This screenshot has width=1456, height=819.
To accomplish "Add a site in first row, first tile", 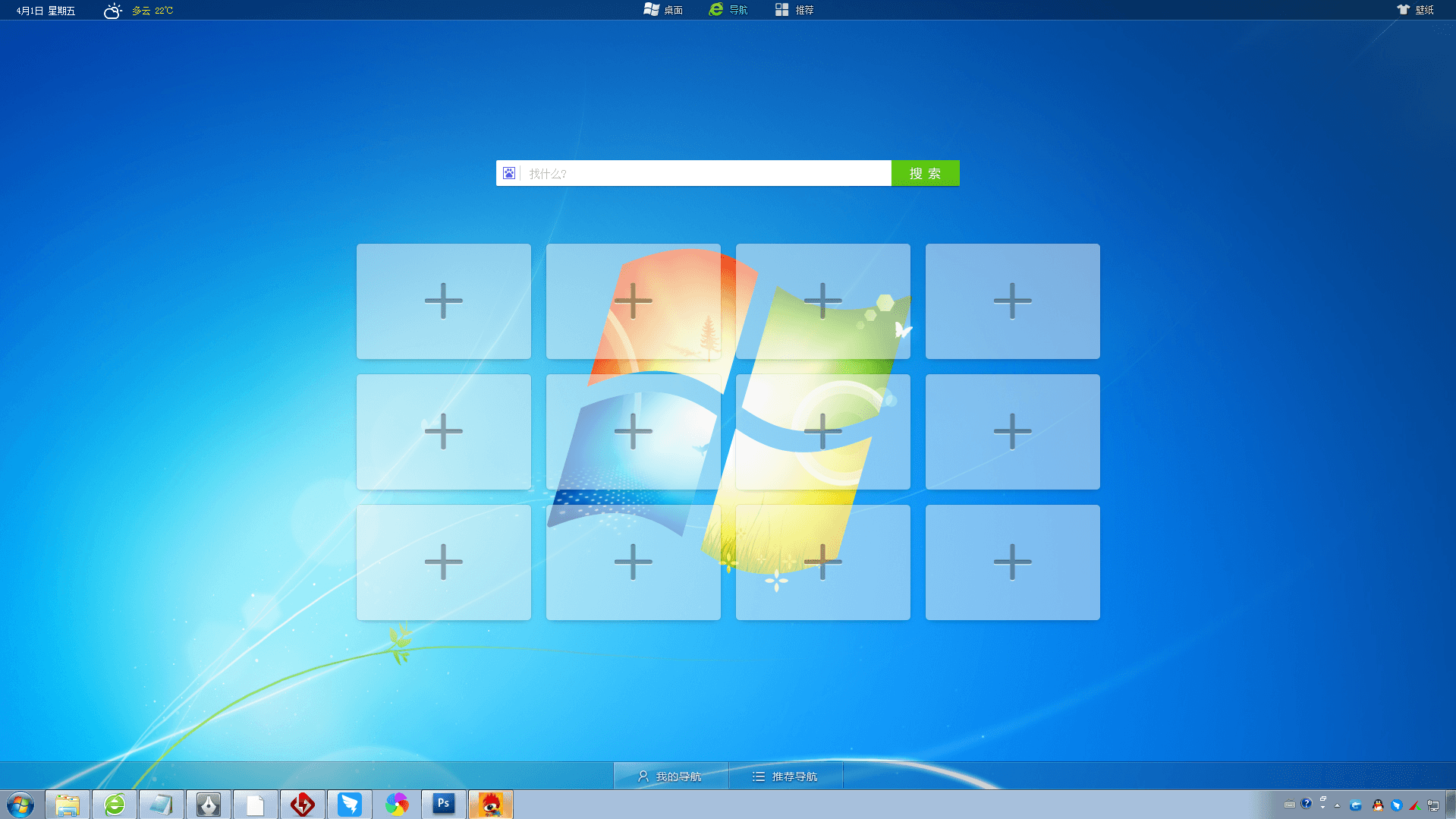I will point(444,301).
